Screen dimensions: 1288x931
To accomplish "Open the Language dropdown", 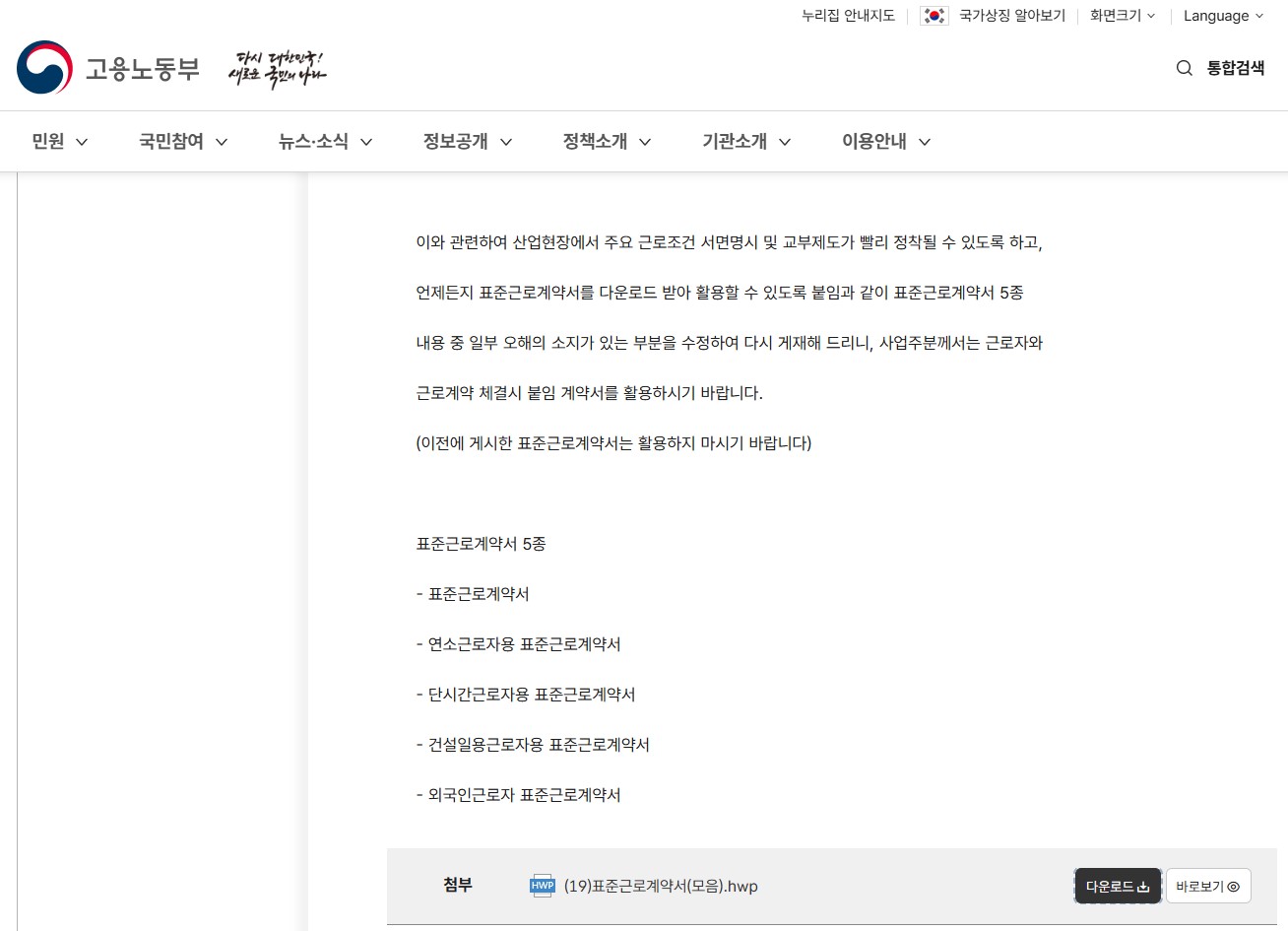I will 1223,16.
